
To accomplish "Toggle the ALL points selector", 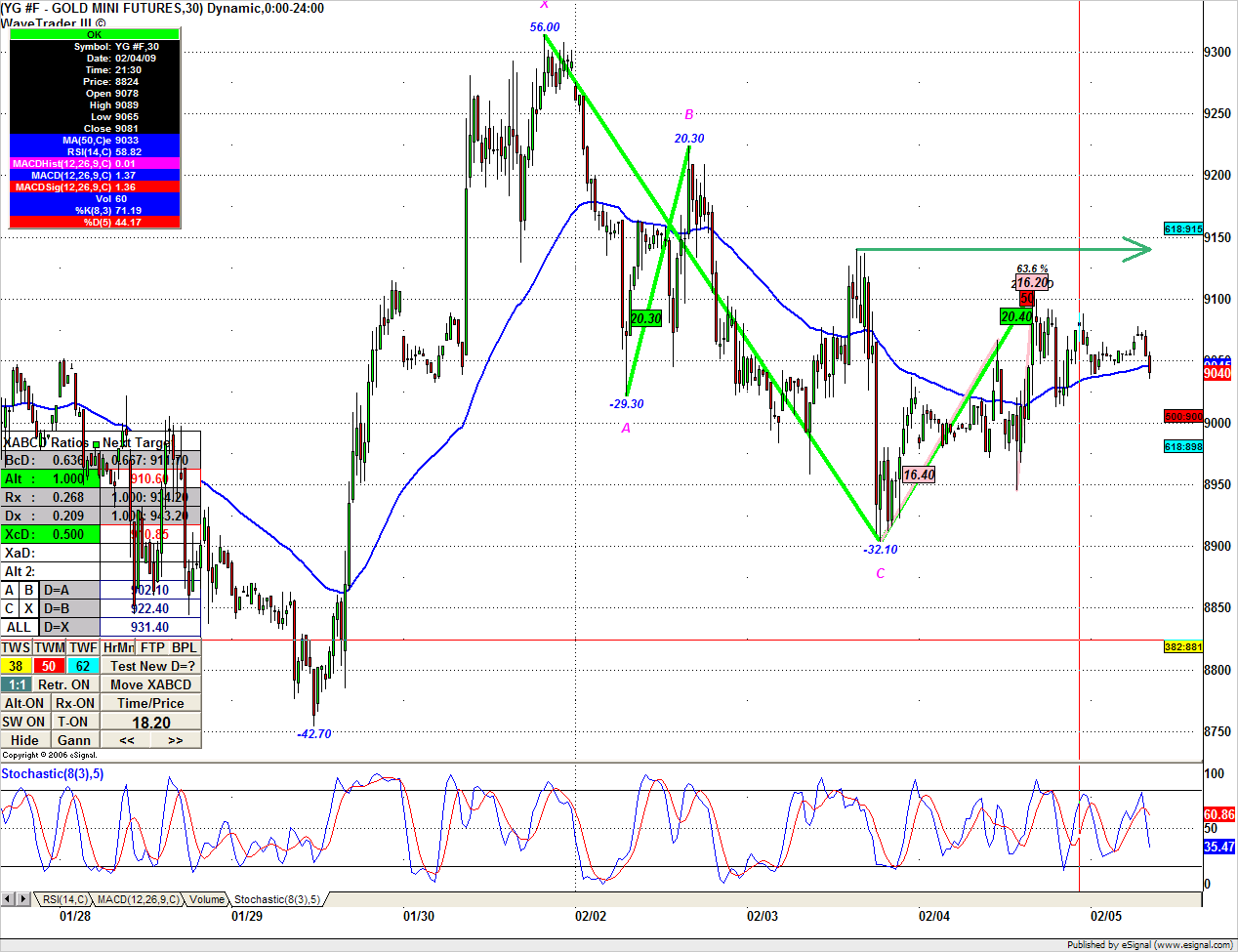I will click(19, 627).
